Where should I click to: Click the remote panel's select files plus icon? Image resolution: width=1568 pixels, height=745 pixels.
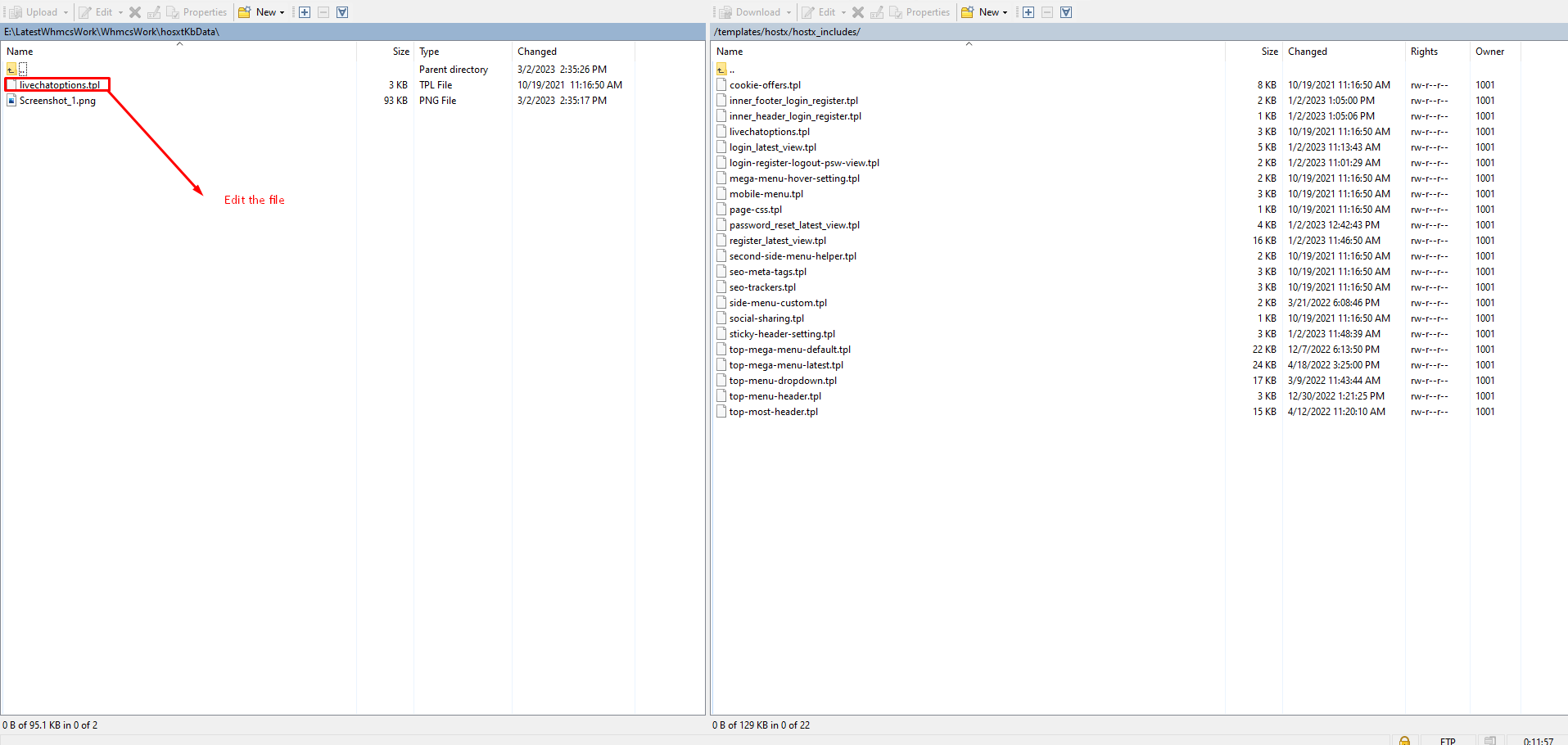click(x=1028, y=12)
